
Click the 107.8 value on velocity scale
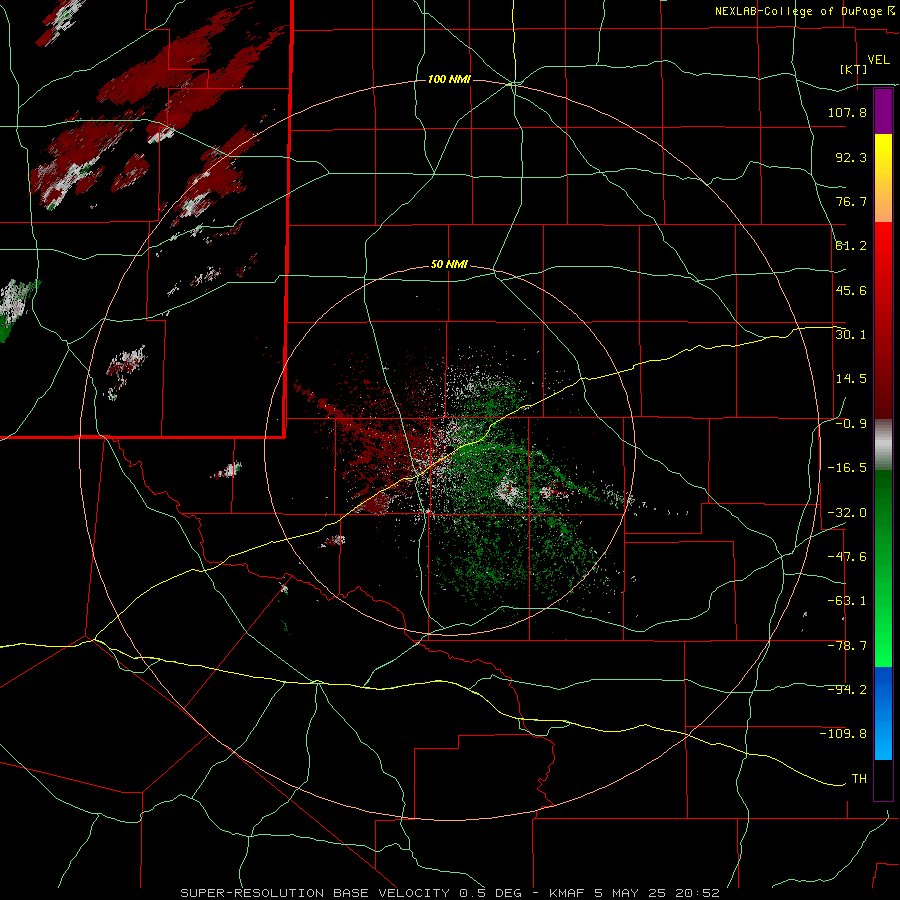tap(847, 112)
